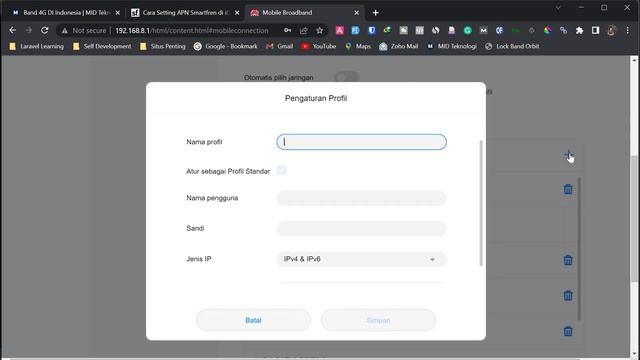The image size is (640, 360).
Task: Open the pink A extension icon
Action: (340, 31)
